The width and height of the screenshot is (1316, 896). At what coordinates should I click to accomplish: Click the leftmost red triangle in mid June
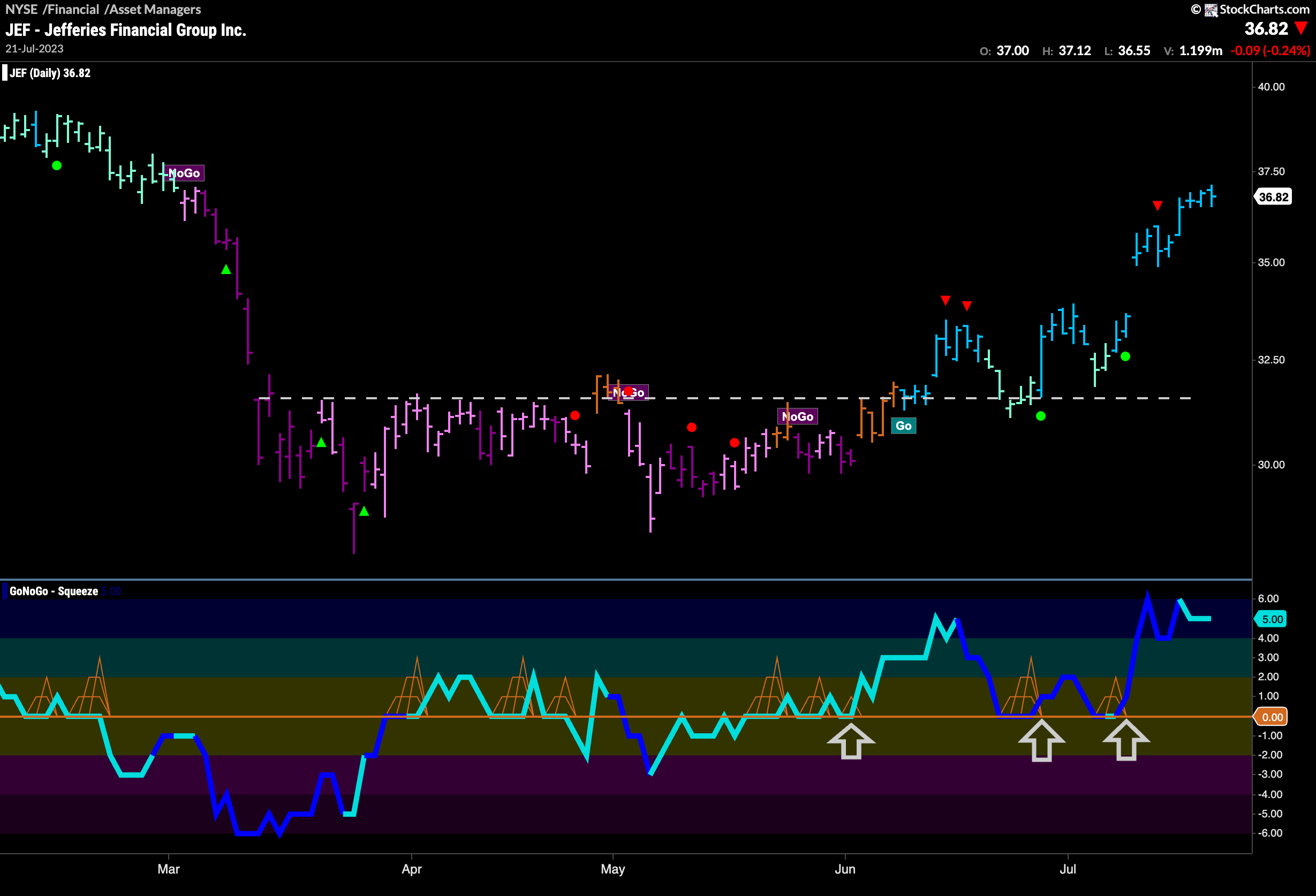pos(945,300)
